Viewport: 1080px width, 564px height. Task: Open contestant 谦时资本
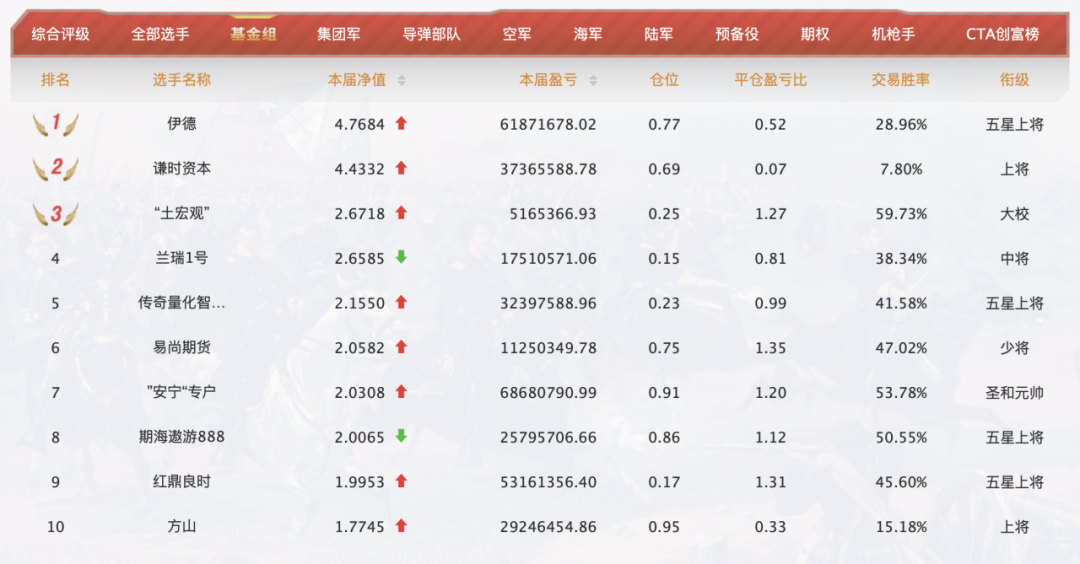click(182, 169)
